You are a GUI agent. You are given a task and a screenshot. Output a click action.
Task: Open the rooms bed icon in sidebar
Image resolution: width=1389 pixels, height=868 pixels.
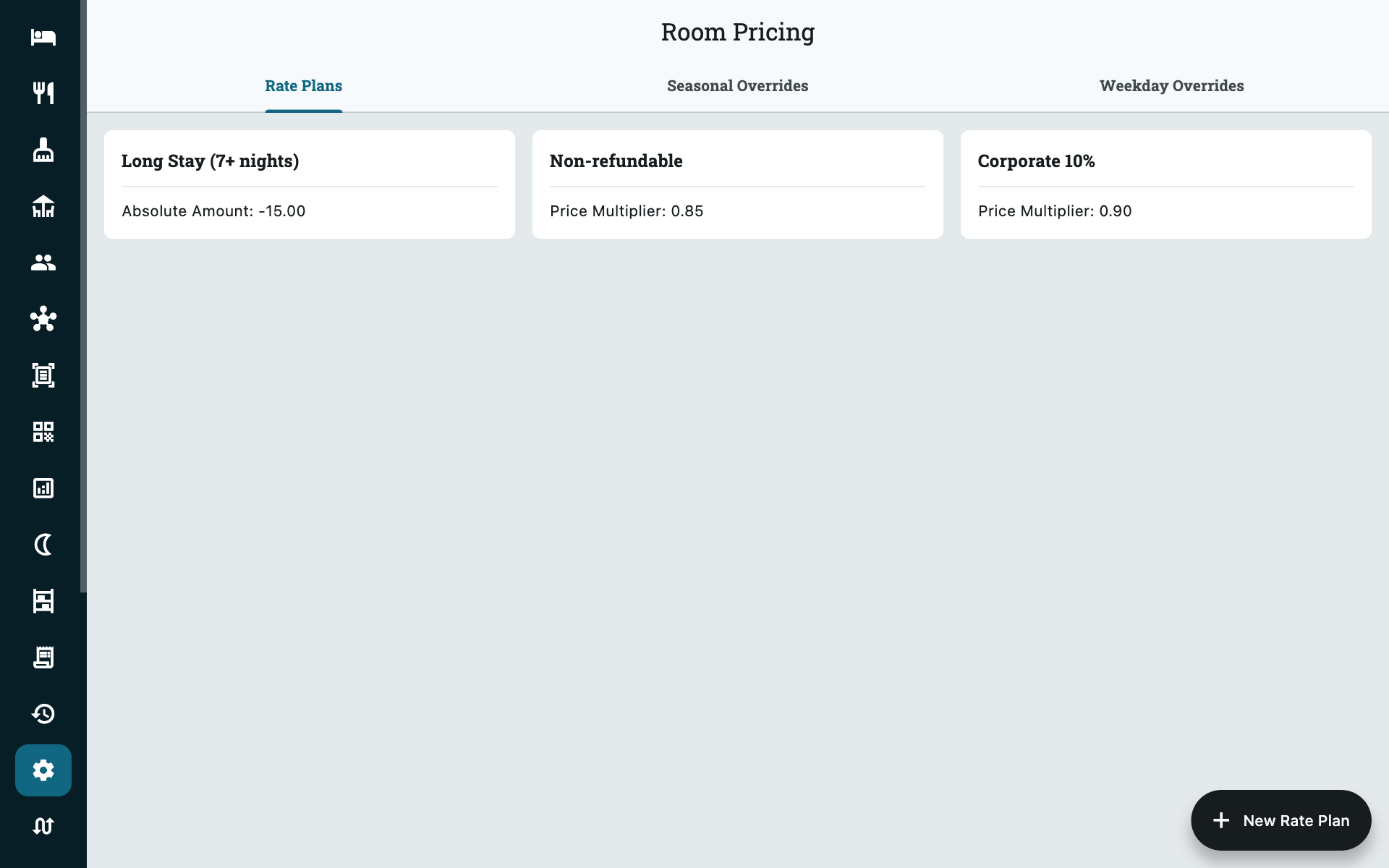43,37
